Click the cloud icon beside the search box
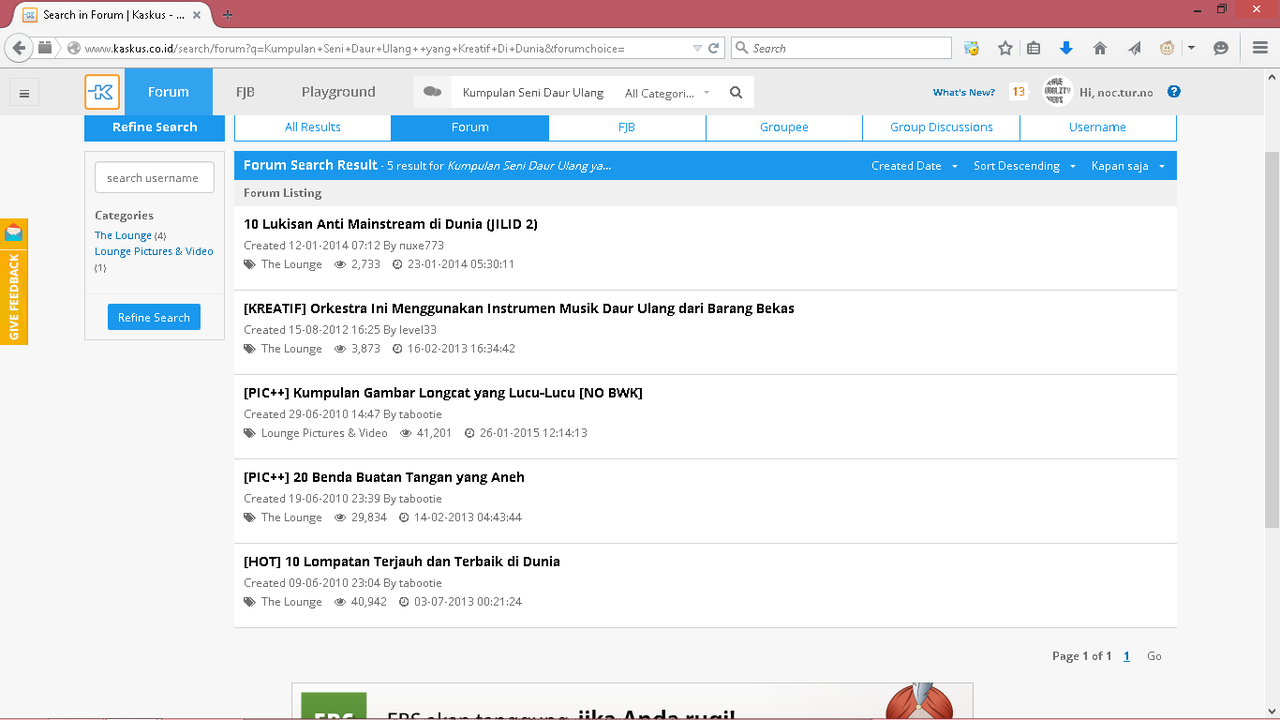 [432, 92]
